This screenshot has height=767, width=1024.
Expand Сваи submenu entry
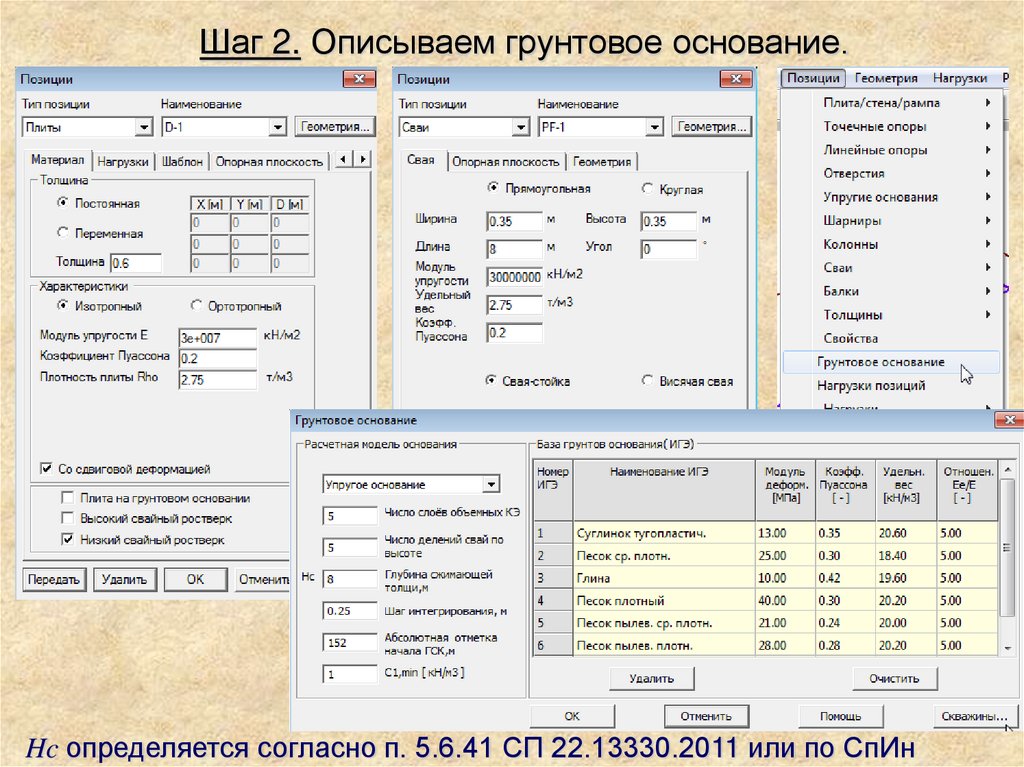[891, 267]
